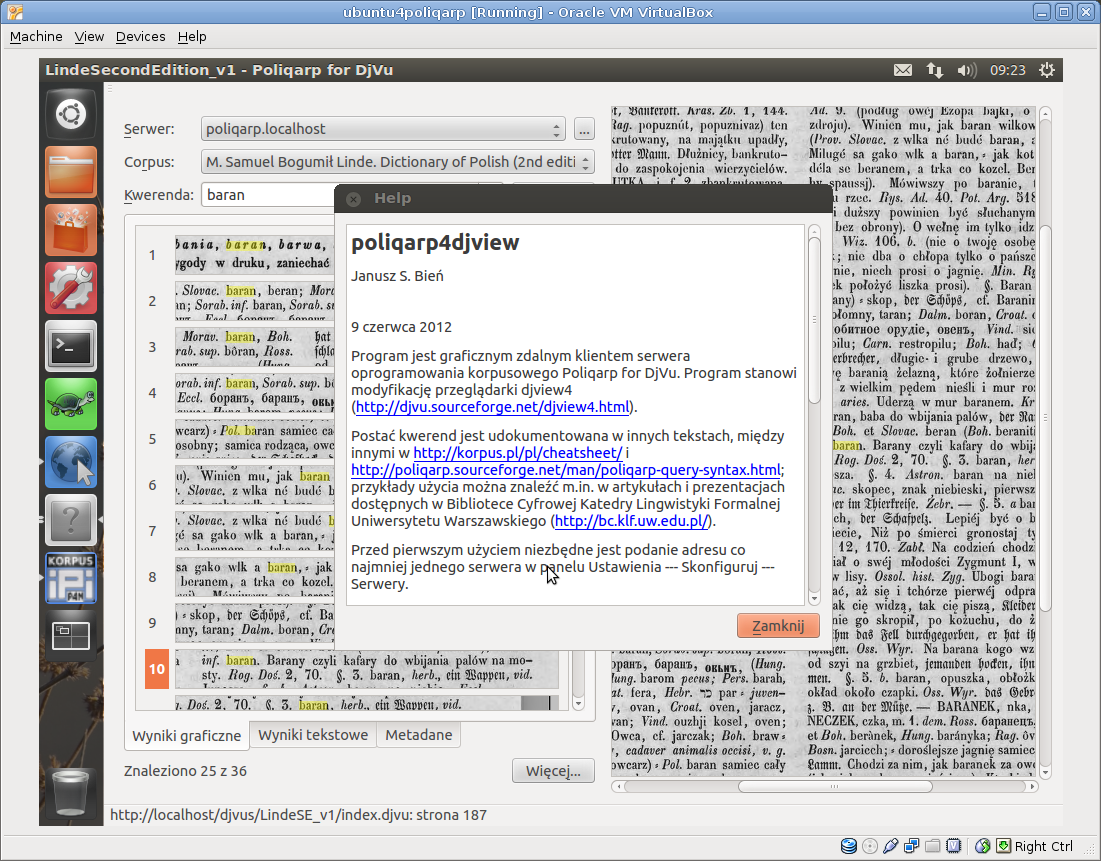Click the VirtualBox network adapter status icon

(x=911, y=846)
